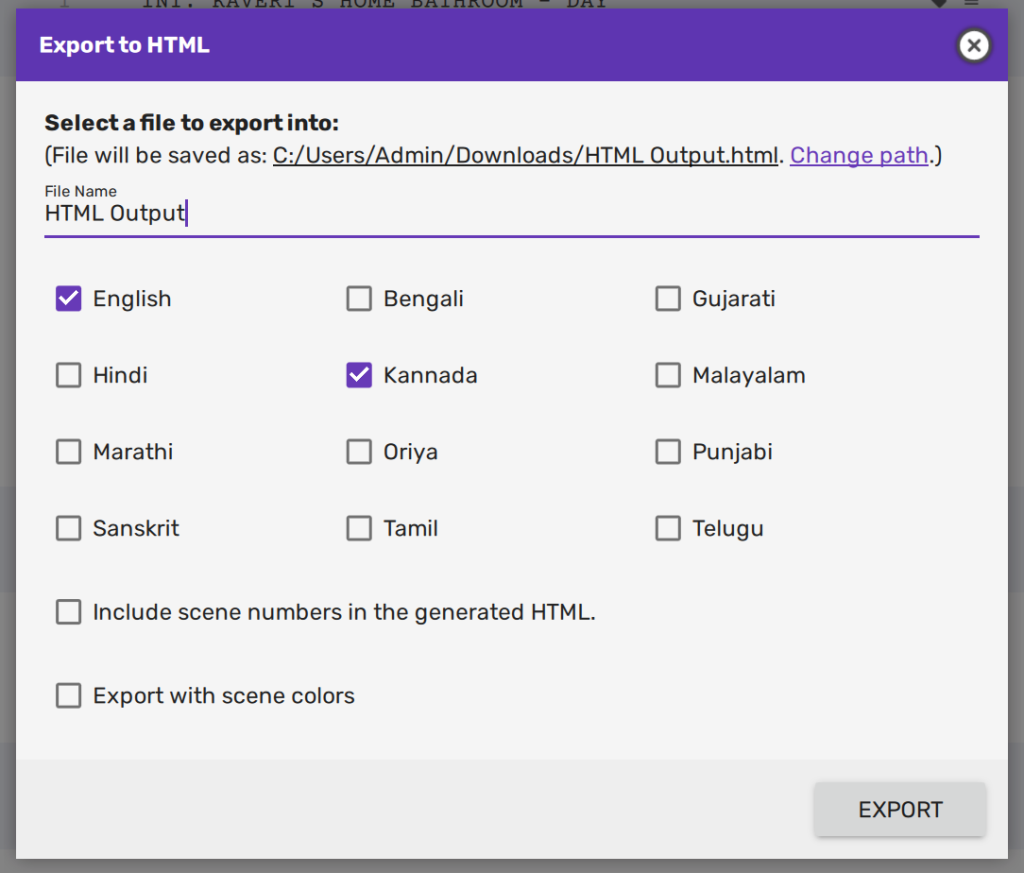Uncheck the English language checkbox

point(68,299)
